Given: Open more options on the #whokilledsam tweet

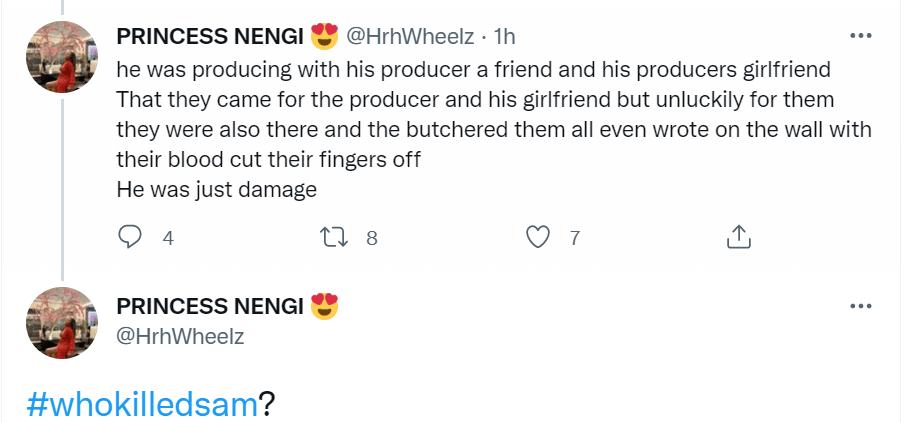Looking at the screenshot, I should click(x=859, y=306).
